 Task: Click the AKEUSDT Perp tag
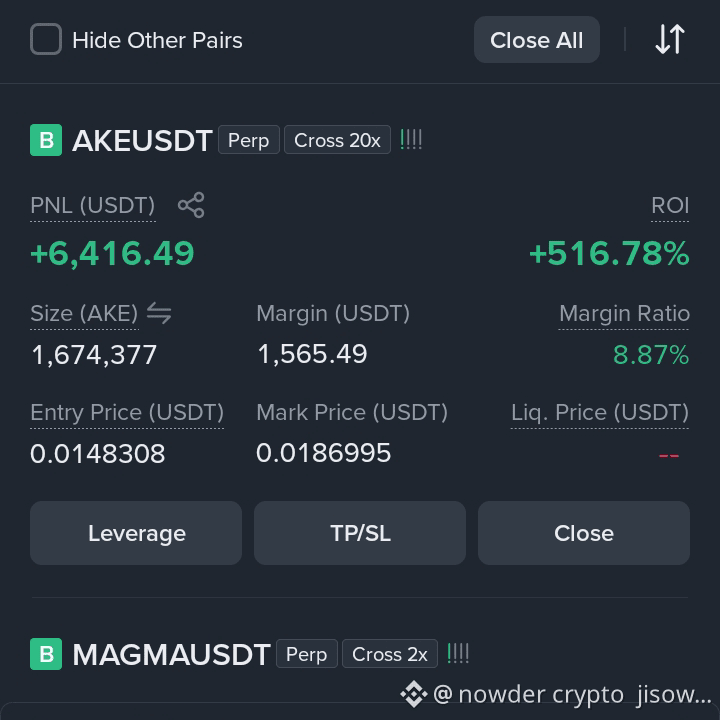[x=248, y=140]
